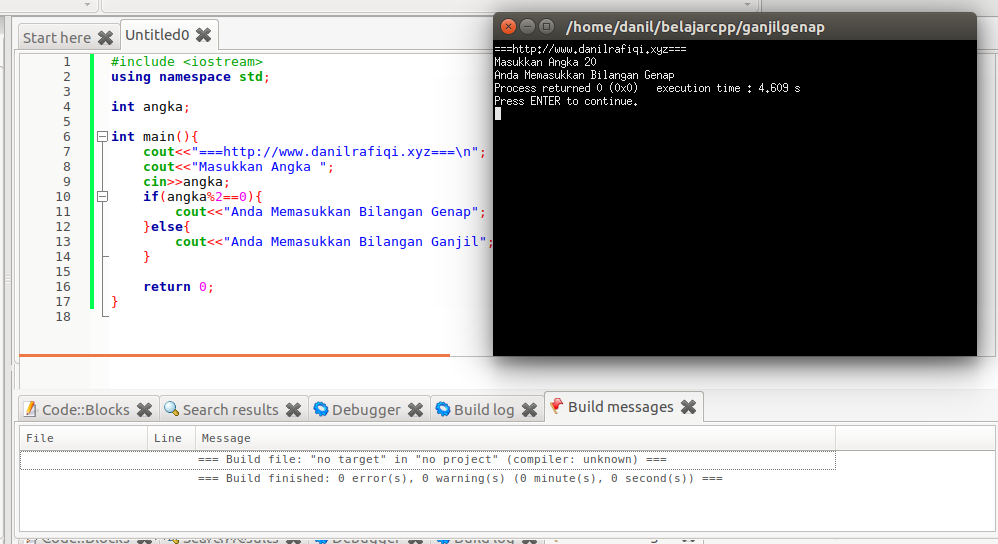
Task: Click the Build log gear icon
Action: pos(443,409)
